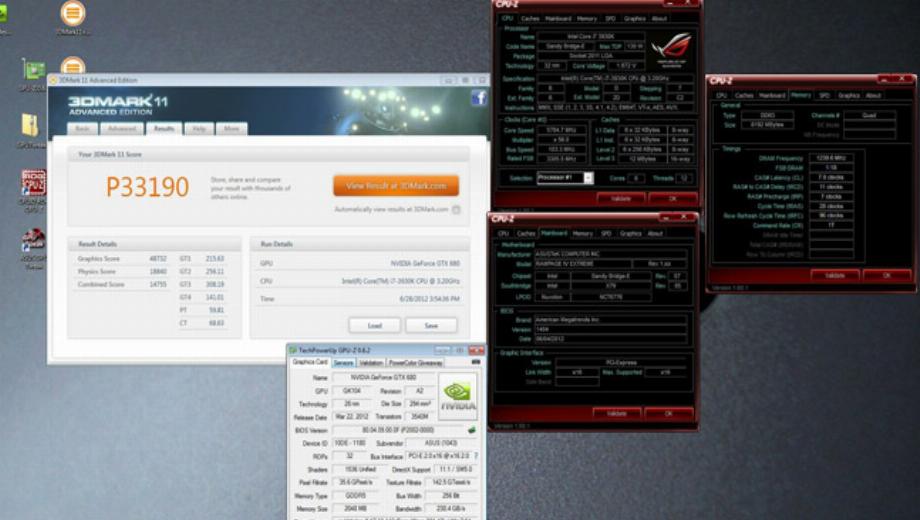Open SPD tab in CPU-Z memory window
This screenshot has width=920, height=520.
pyautogui.click(x=824, y=96)
